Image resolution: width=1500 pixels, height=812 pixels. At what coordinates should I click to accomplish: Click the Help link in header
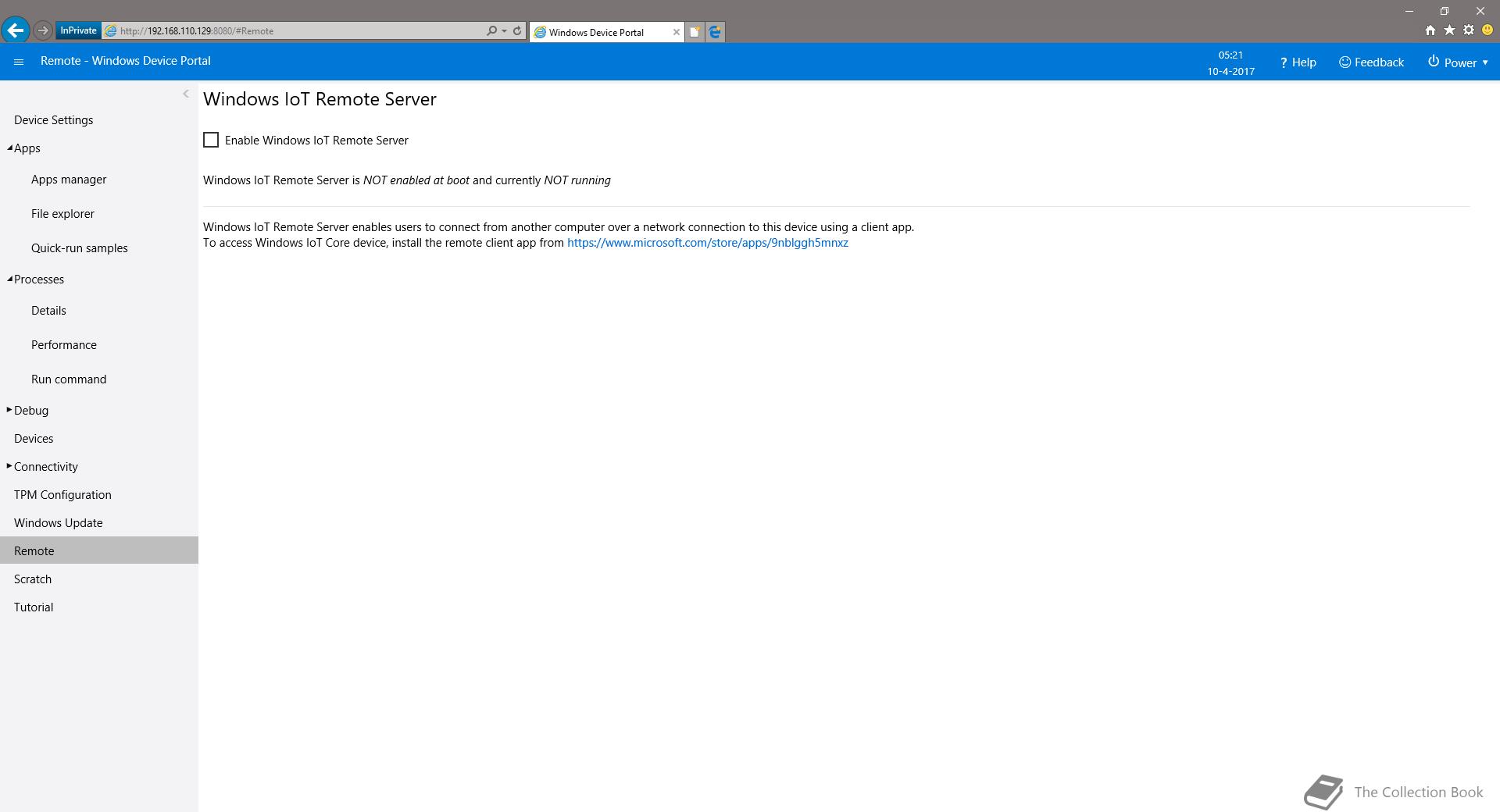pos(1298,62)
